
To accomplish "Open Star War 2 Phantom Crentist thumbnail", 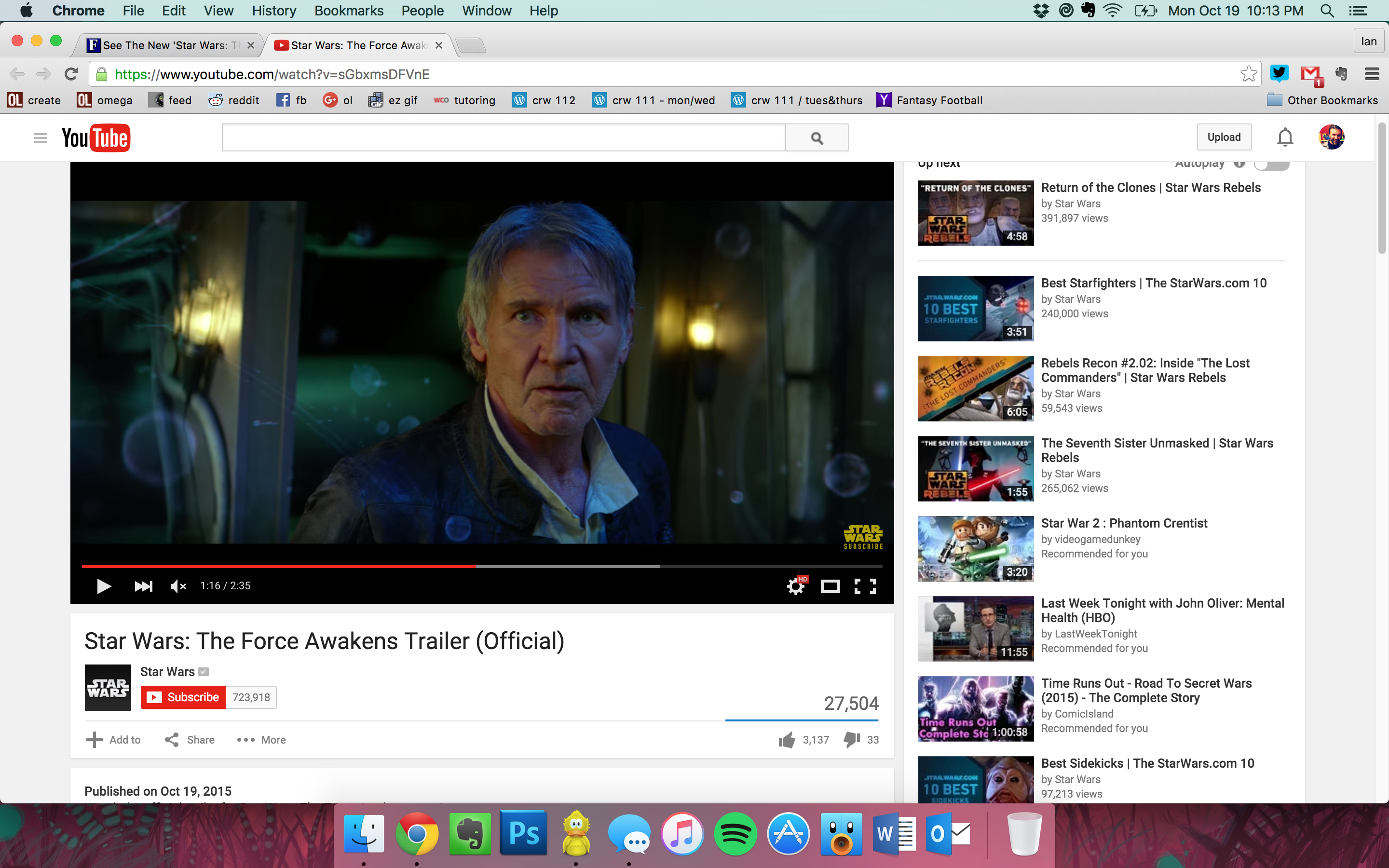I will click(x=976, y=548).
